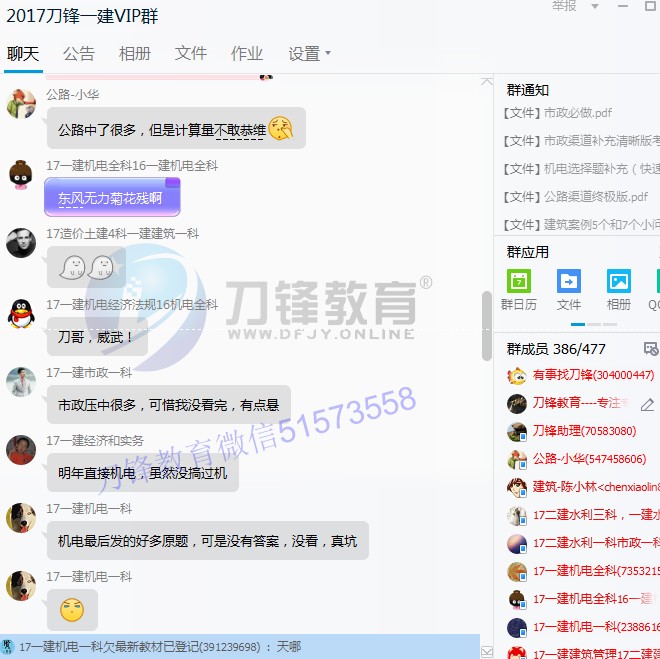Open the 作业 tab
The width and height of the screenshot is (660, 659).
(x=247, y=54)
